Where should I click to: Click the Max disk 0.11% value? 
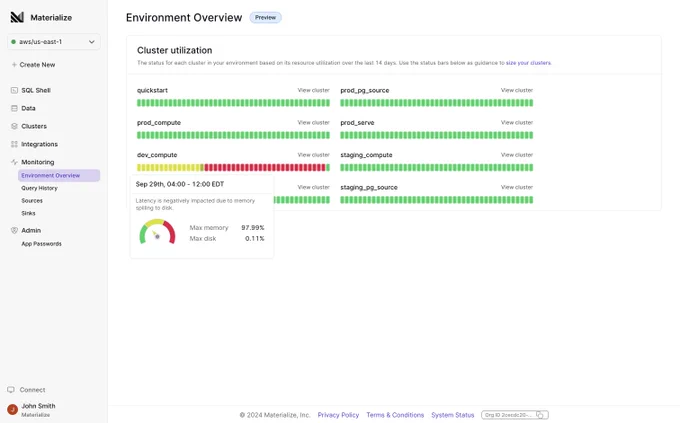(x=254, y=238)
